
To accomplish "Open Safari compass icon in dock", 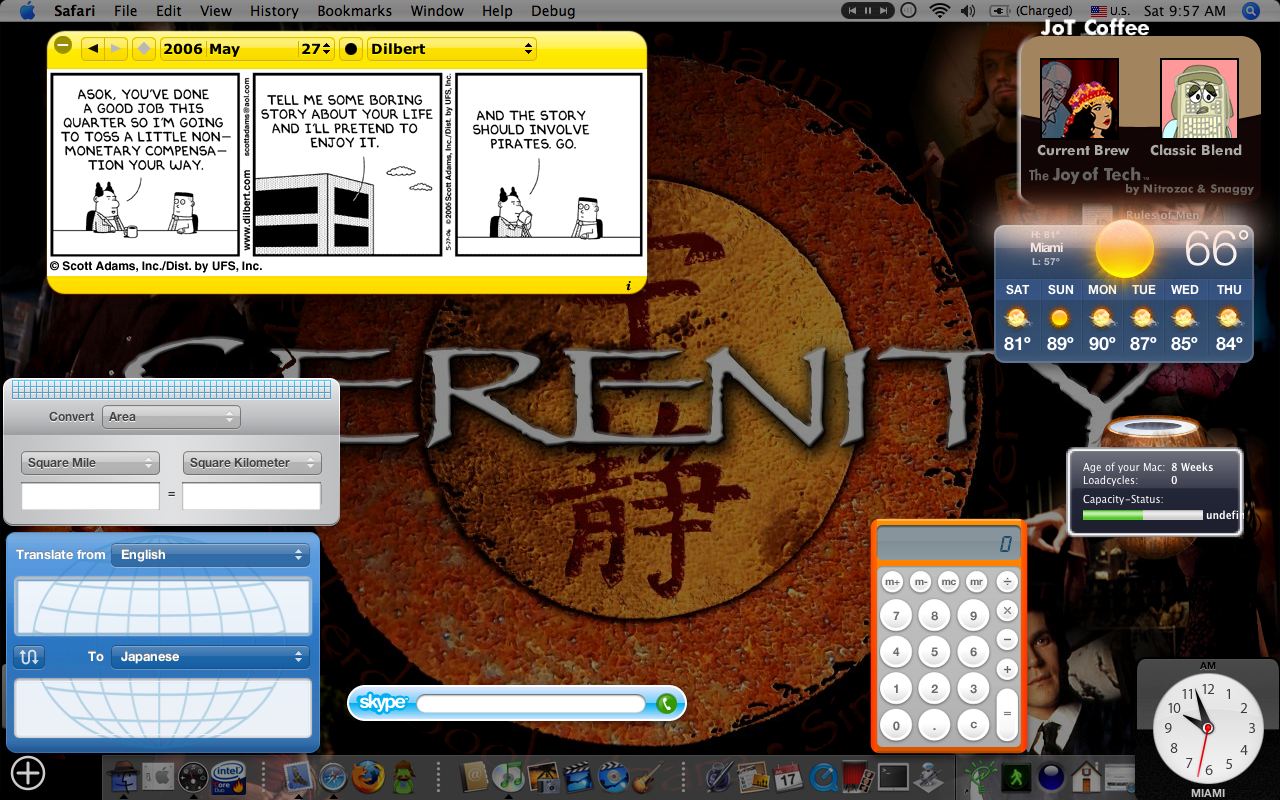I will point(333,777).
